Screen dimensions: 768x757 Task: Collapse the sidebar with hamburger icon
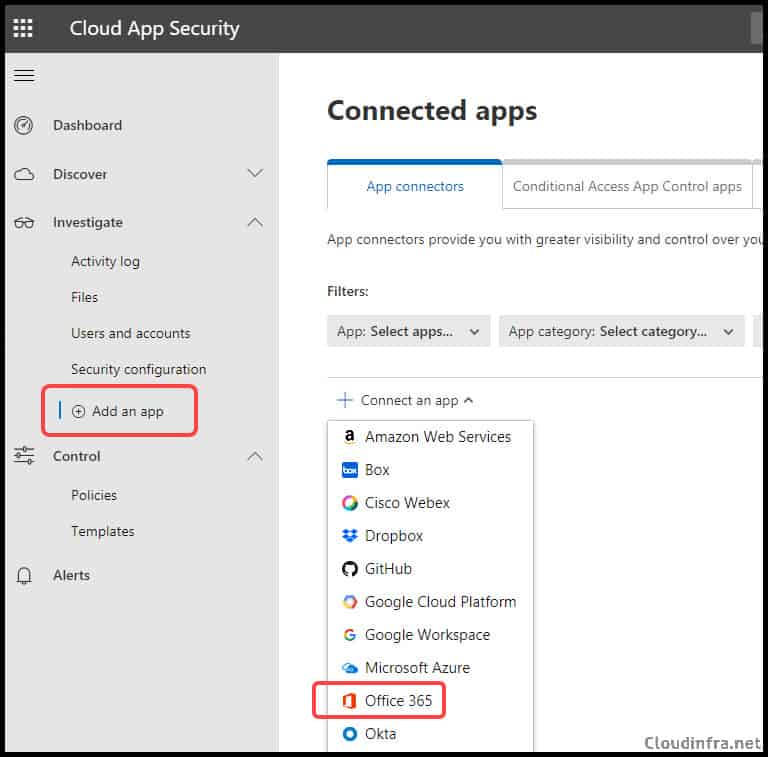[x=24, y=75]
